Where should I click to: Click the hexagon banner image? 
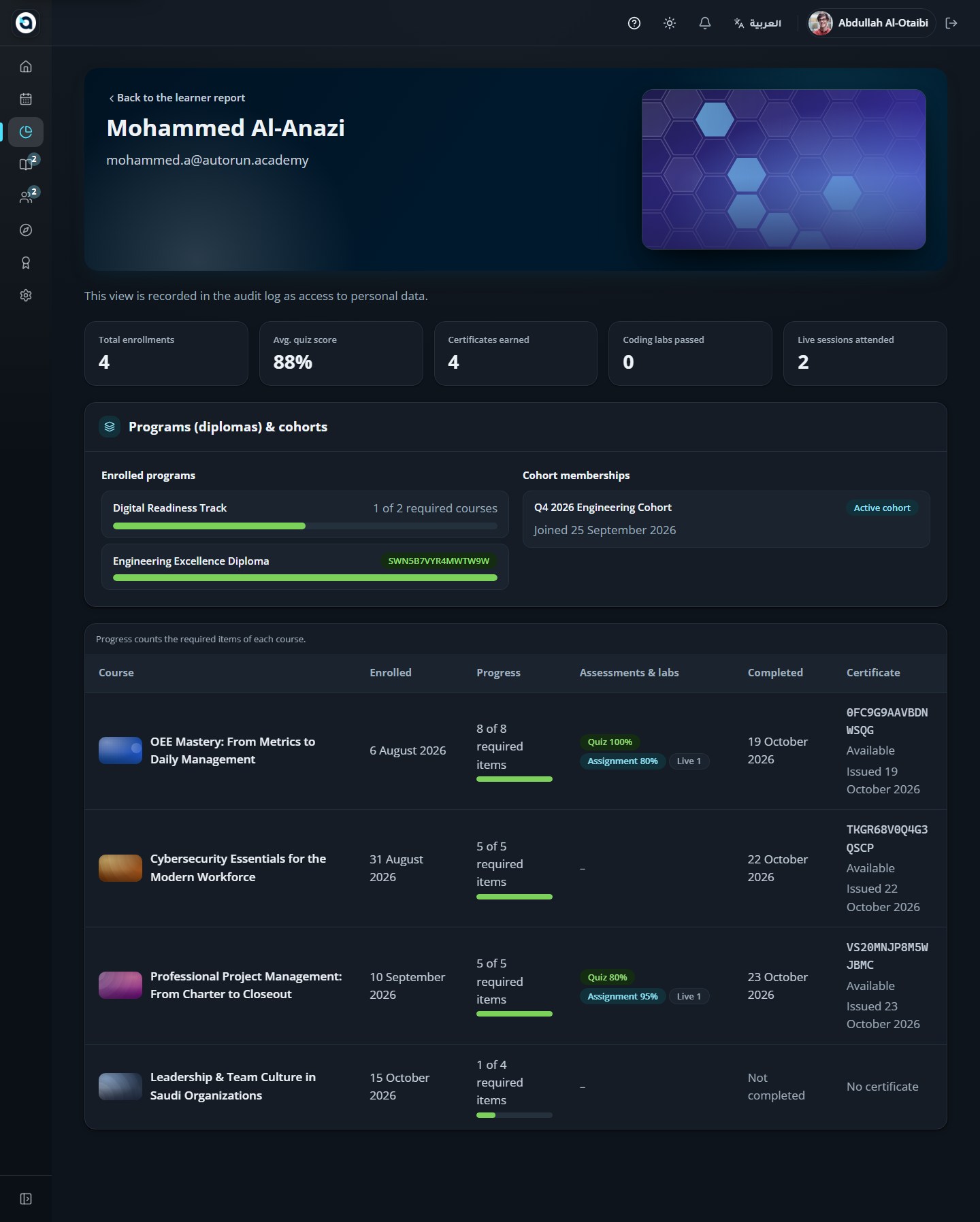(783, 169)
